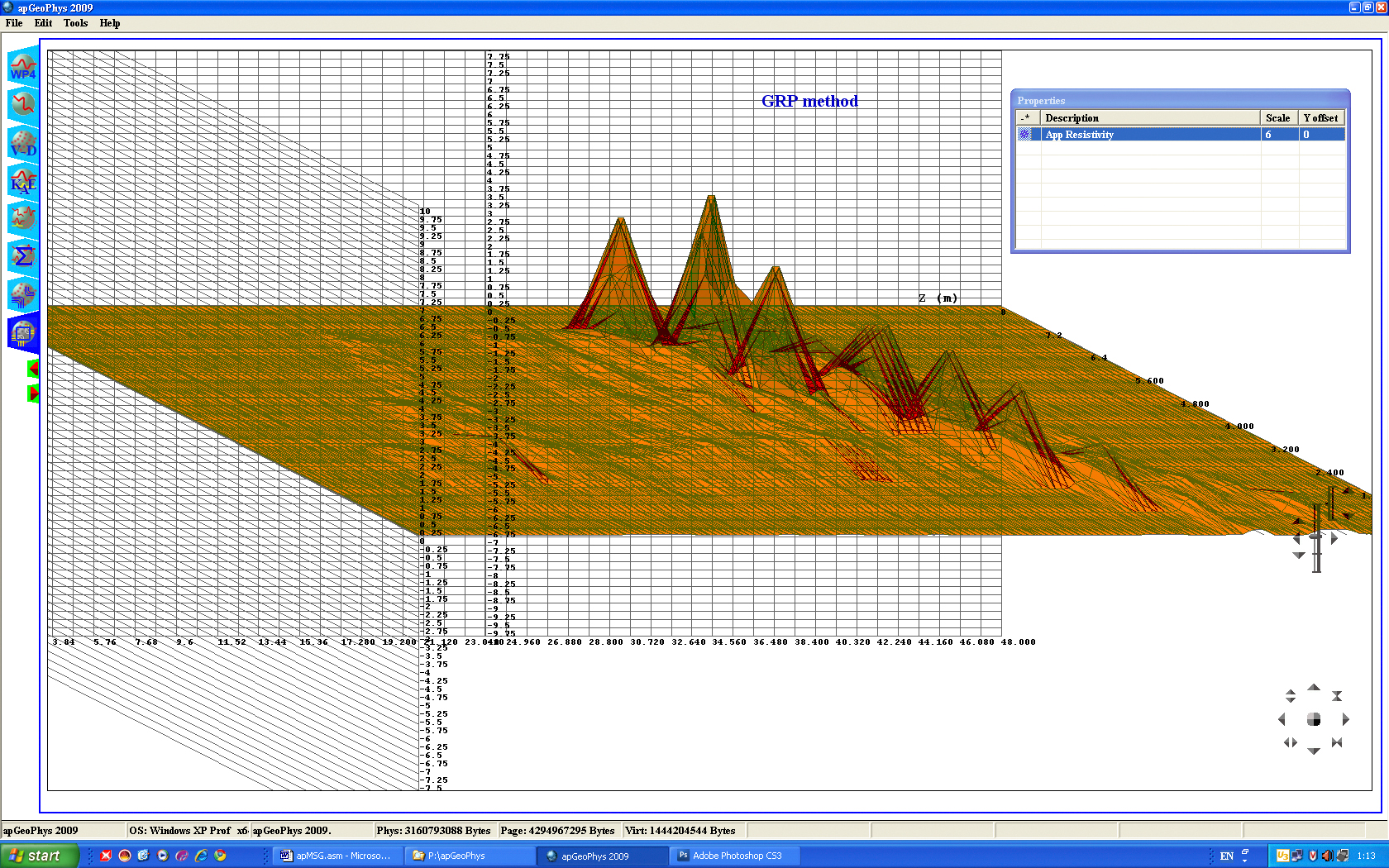Viewport: 1389px width, 868px height.
Task: Launch the KAE tool from the sidebar
Action: tap(23, 181)
